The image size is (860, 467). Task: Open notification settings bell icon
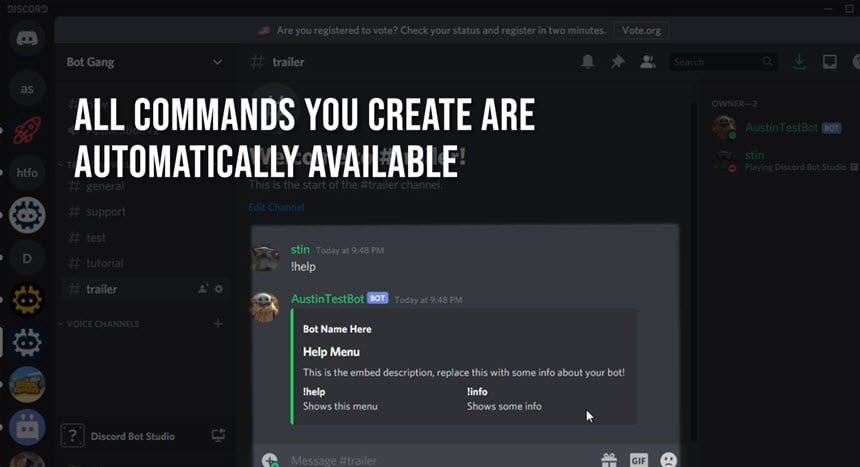tap(587, 61)
